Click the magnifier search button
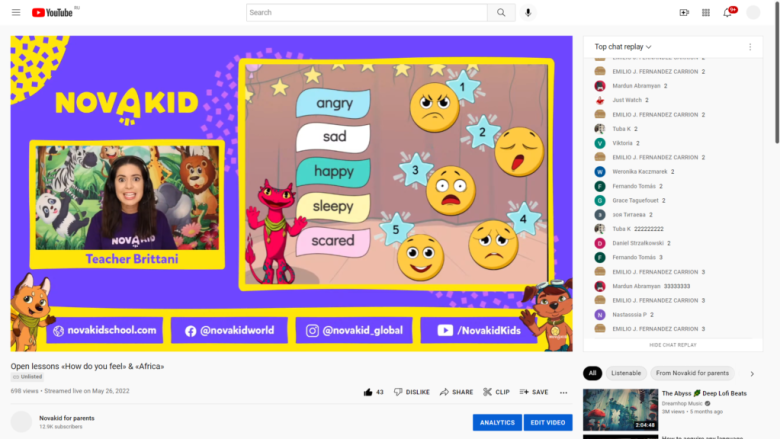This screenshot has height=439, width=780. pyautogui.click(x=501, y=13)
